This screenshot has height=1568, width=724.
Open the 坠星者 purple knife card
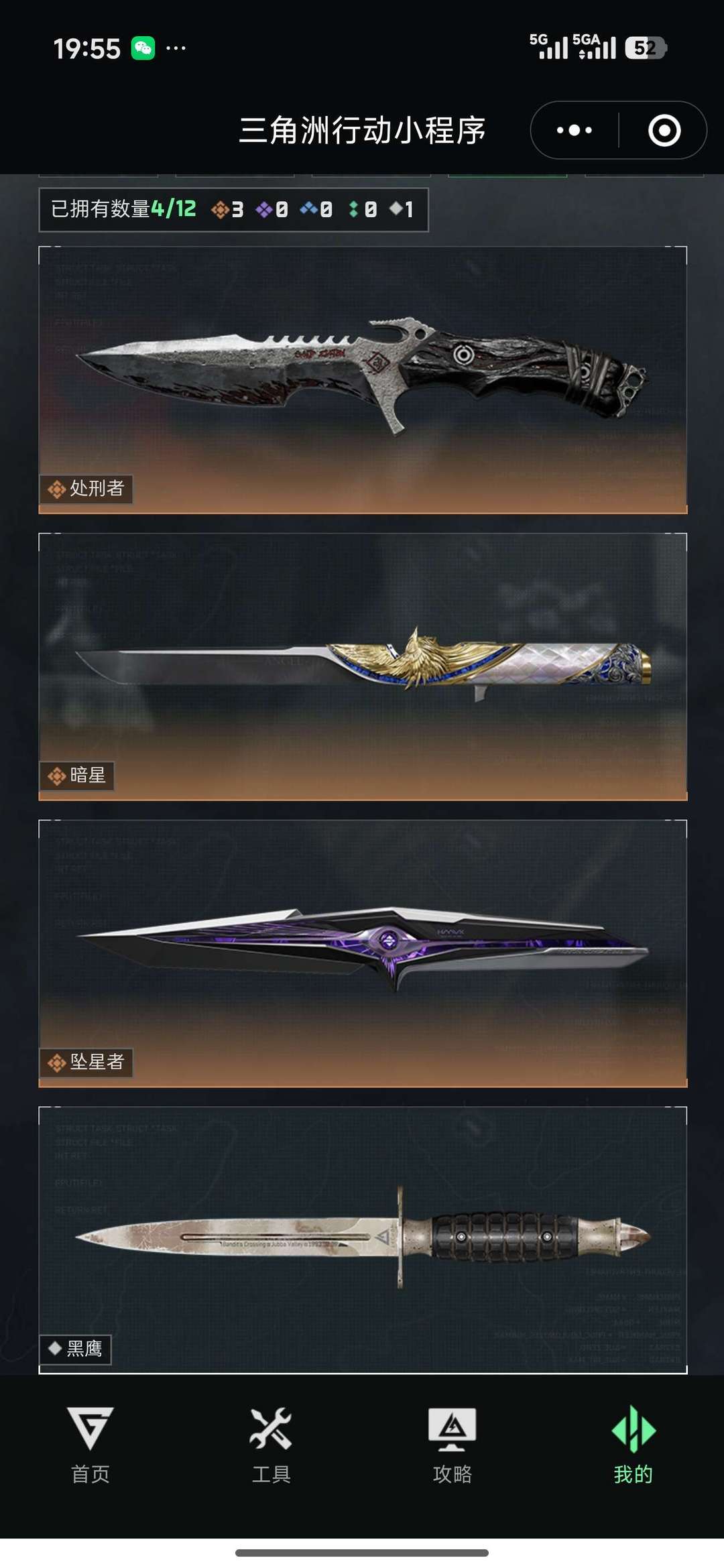[x=363, y=953]
